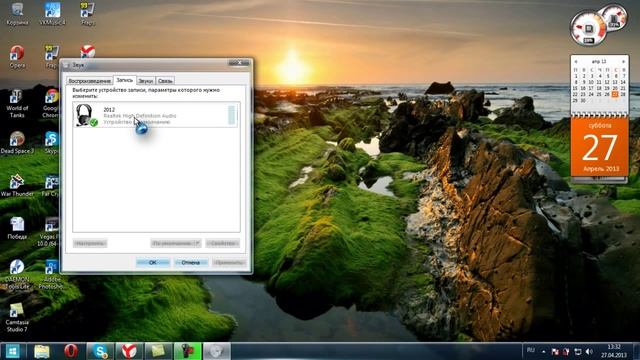This screenshot has height=360, width=640.
Task: Open the VKMusic 4 desktop shortcut
Action: (52, 13)
